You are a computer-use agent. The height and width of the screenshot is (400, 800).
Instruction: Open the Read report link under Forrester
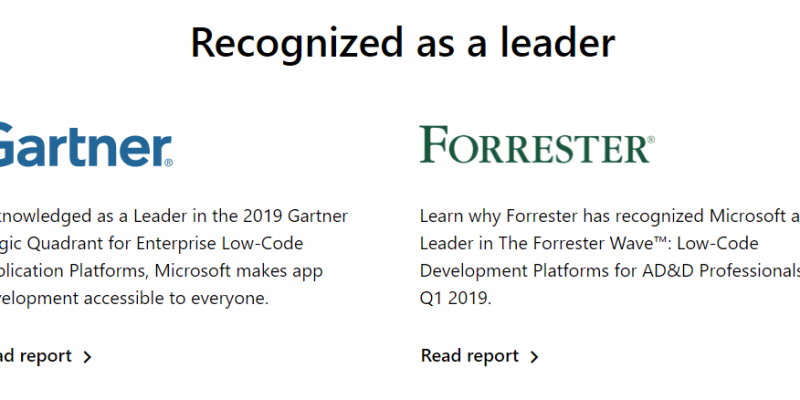(480, 356)
